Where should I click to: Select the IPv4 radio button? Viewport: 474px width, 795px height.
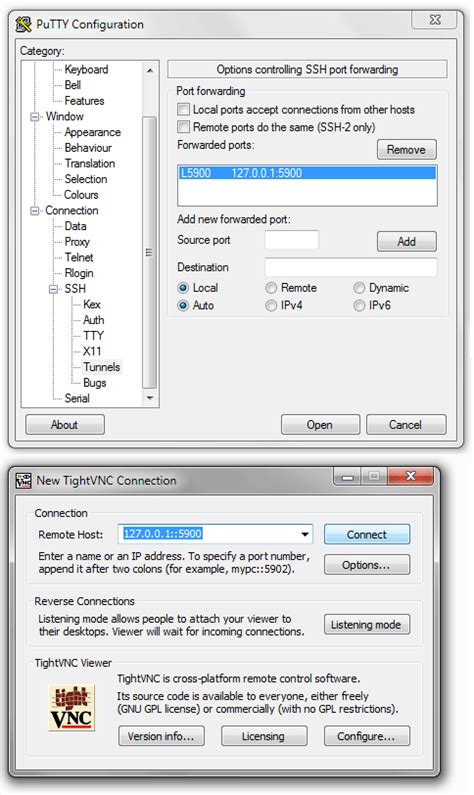coord(271,305)
